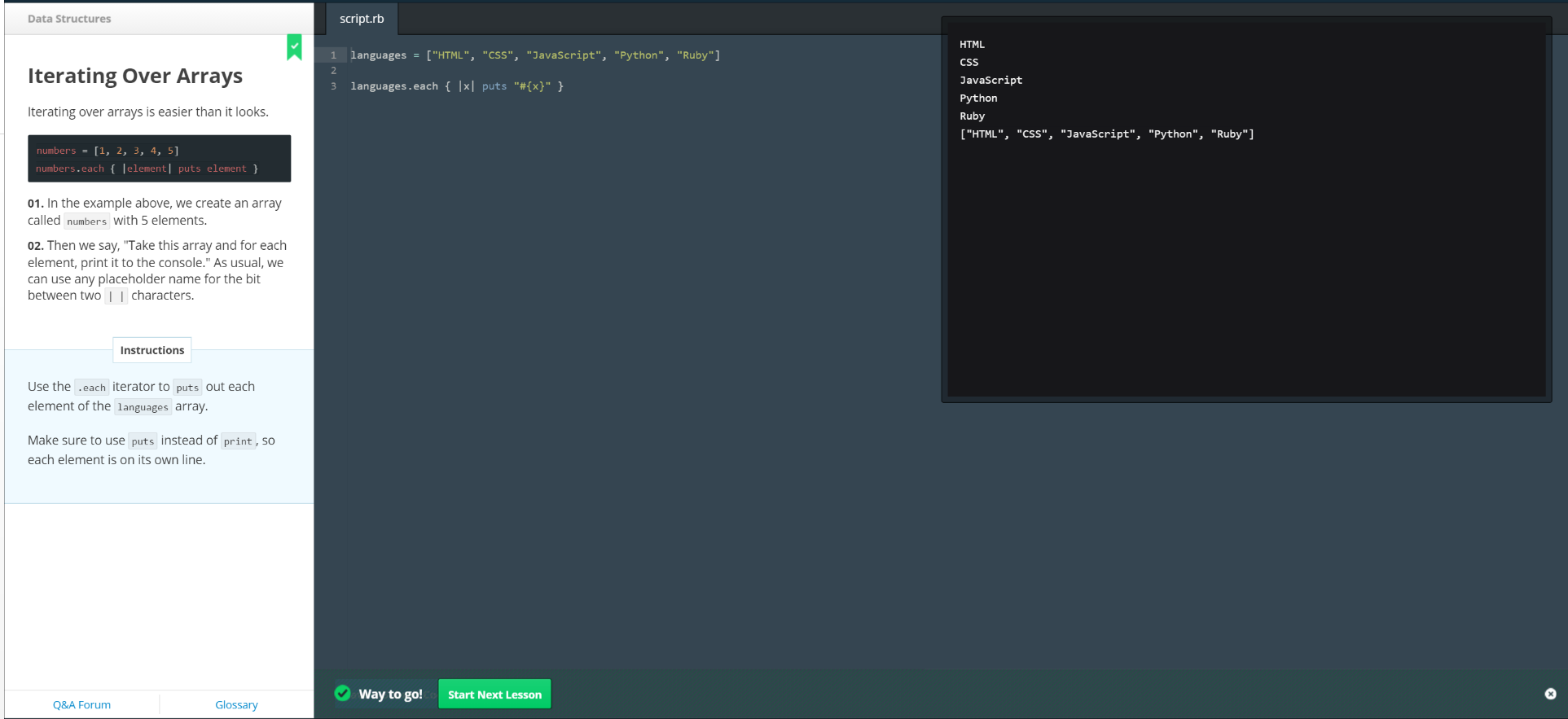The image size is (1568, 719).
Task: Open the Q&A Forum link
Action: pyautogui.click(x=81, y=704)
